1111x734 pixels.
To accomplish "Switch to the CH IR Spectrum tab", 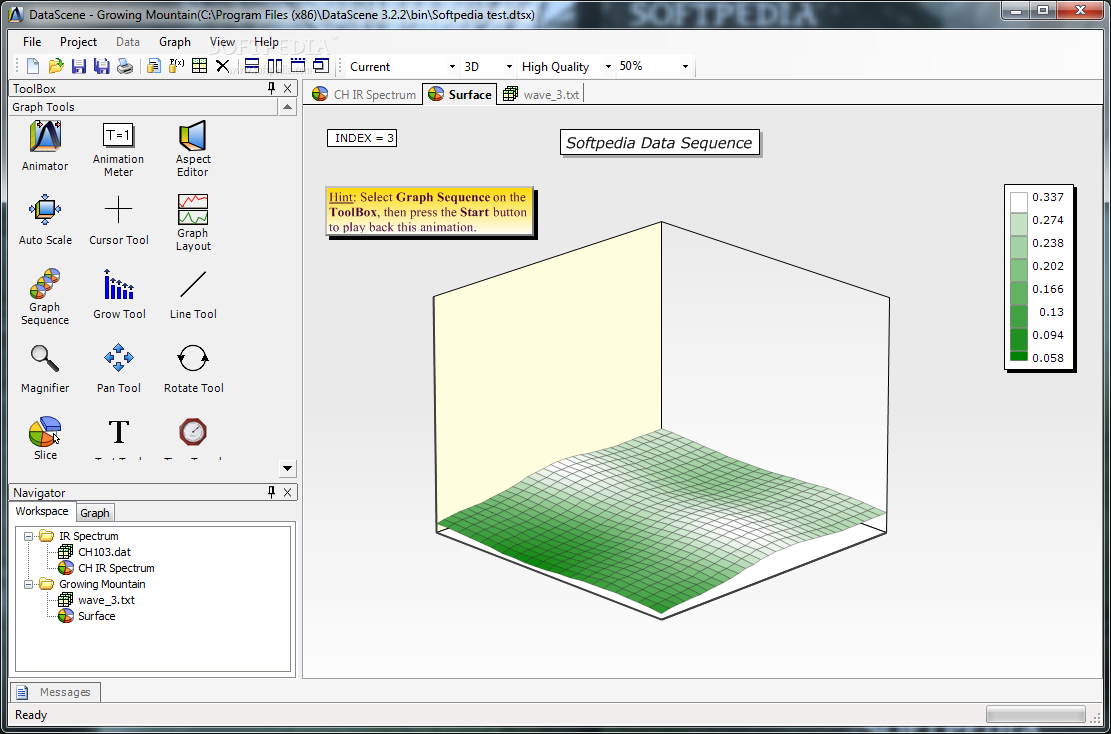I will (x=364, y=94).
